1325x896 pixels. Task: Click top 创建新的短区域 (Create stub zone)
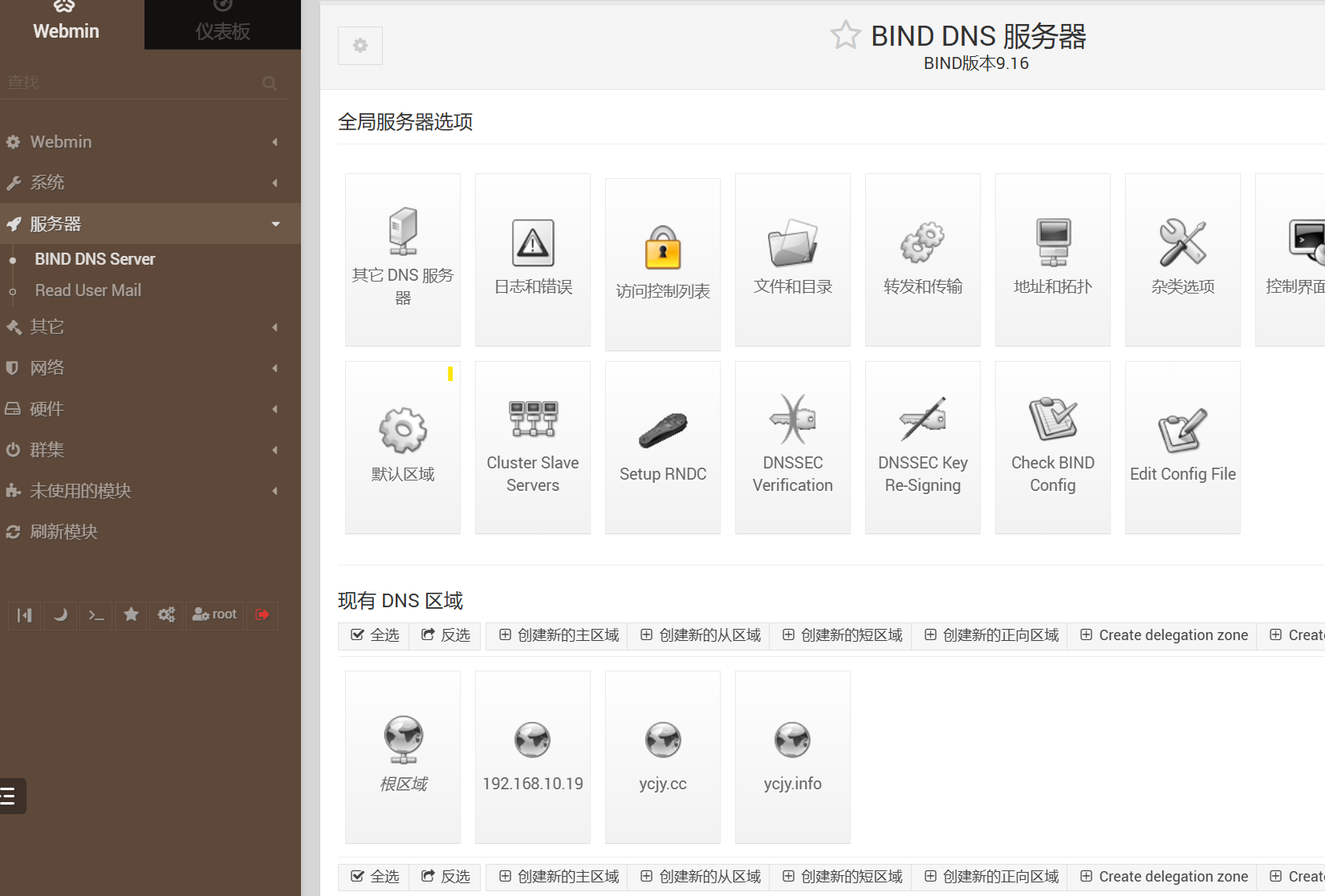click(842, 635)
